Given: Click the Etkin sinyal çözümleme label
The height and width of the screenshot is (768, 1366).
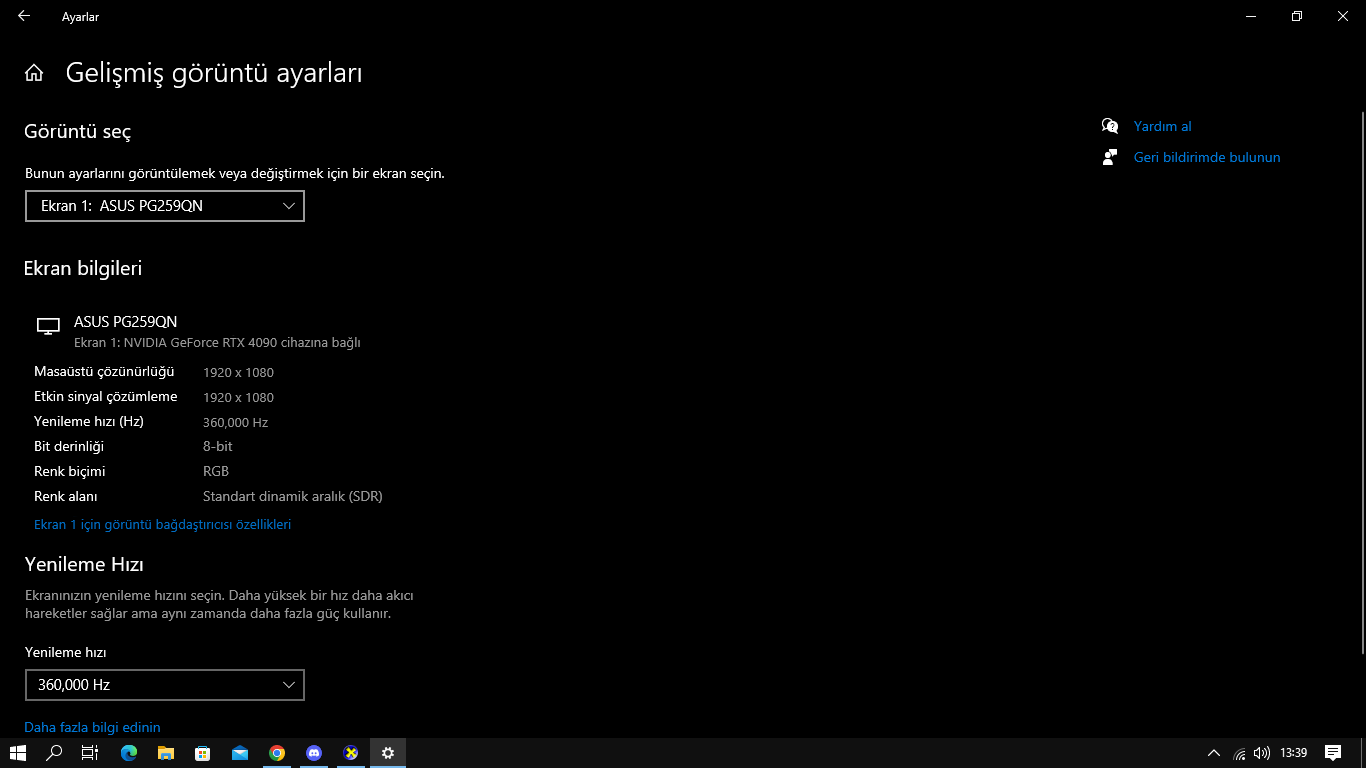Looking at the screenshot, I should (x=106, y=397).
